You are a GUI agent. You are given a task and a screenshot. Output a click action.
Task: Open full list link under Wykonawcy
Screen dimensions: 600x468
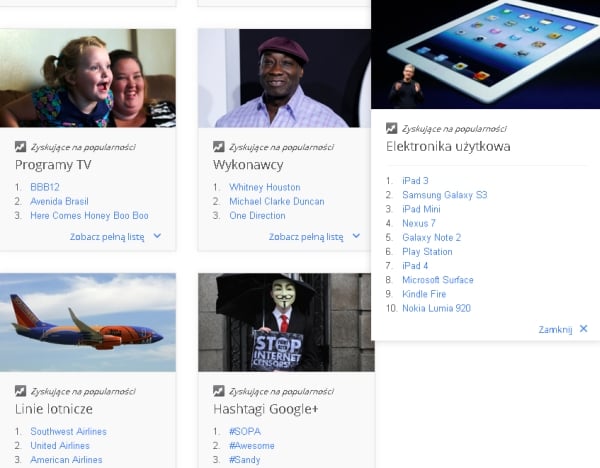(x=306, y=237)
